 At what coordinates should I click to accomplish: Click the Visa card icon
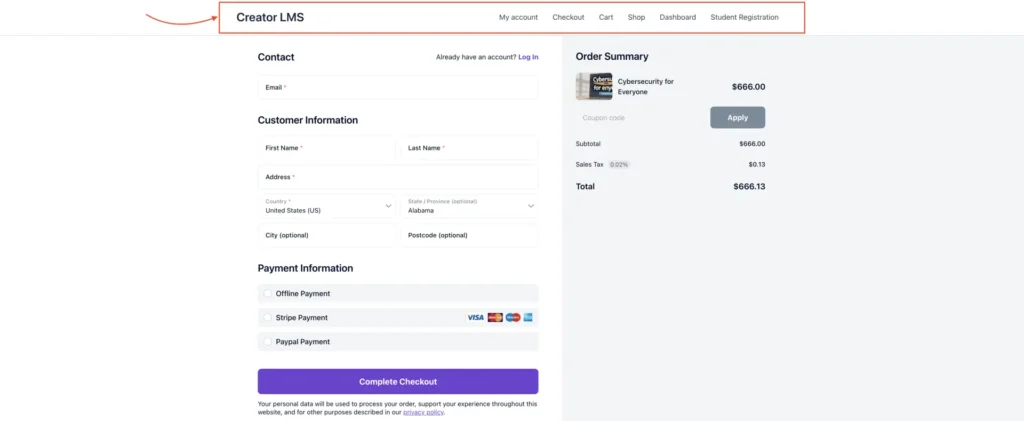[475, 317]
